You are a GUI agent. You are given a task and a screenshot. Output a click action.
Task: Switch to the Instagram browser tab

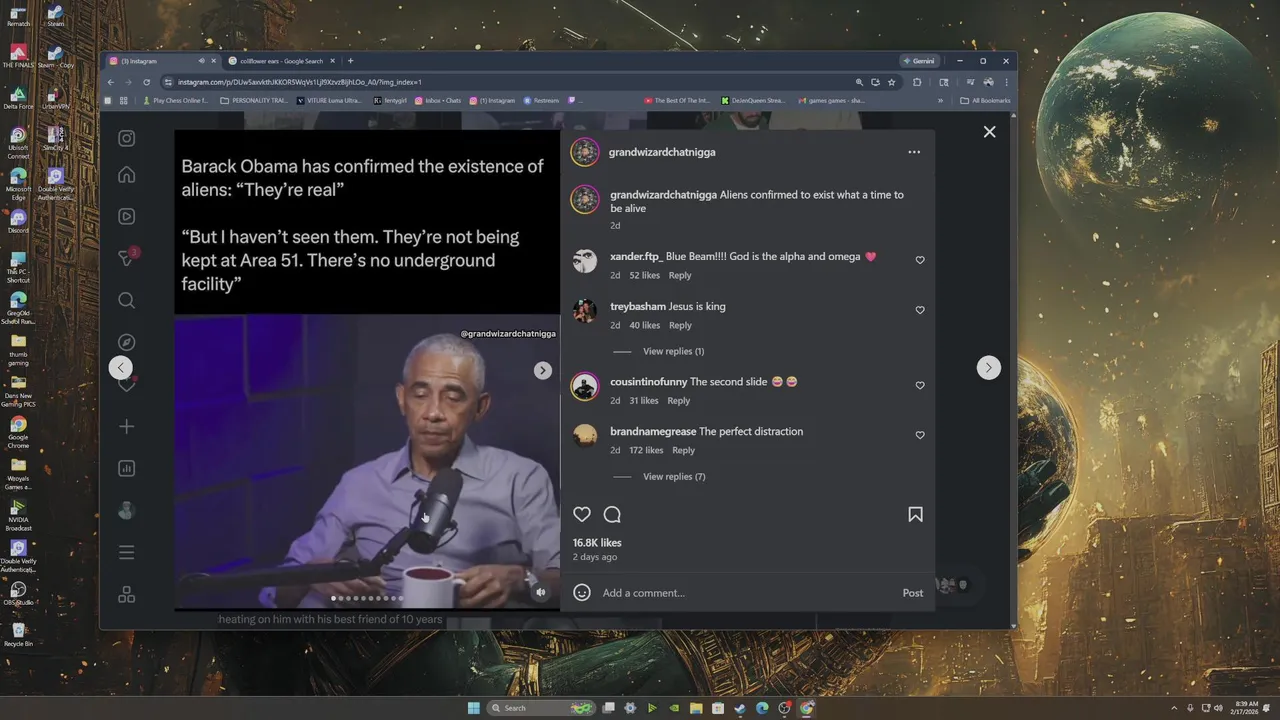160,61
